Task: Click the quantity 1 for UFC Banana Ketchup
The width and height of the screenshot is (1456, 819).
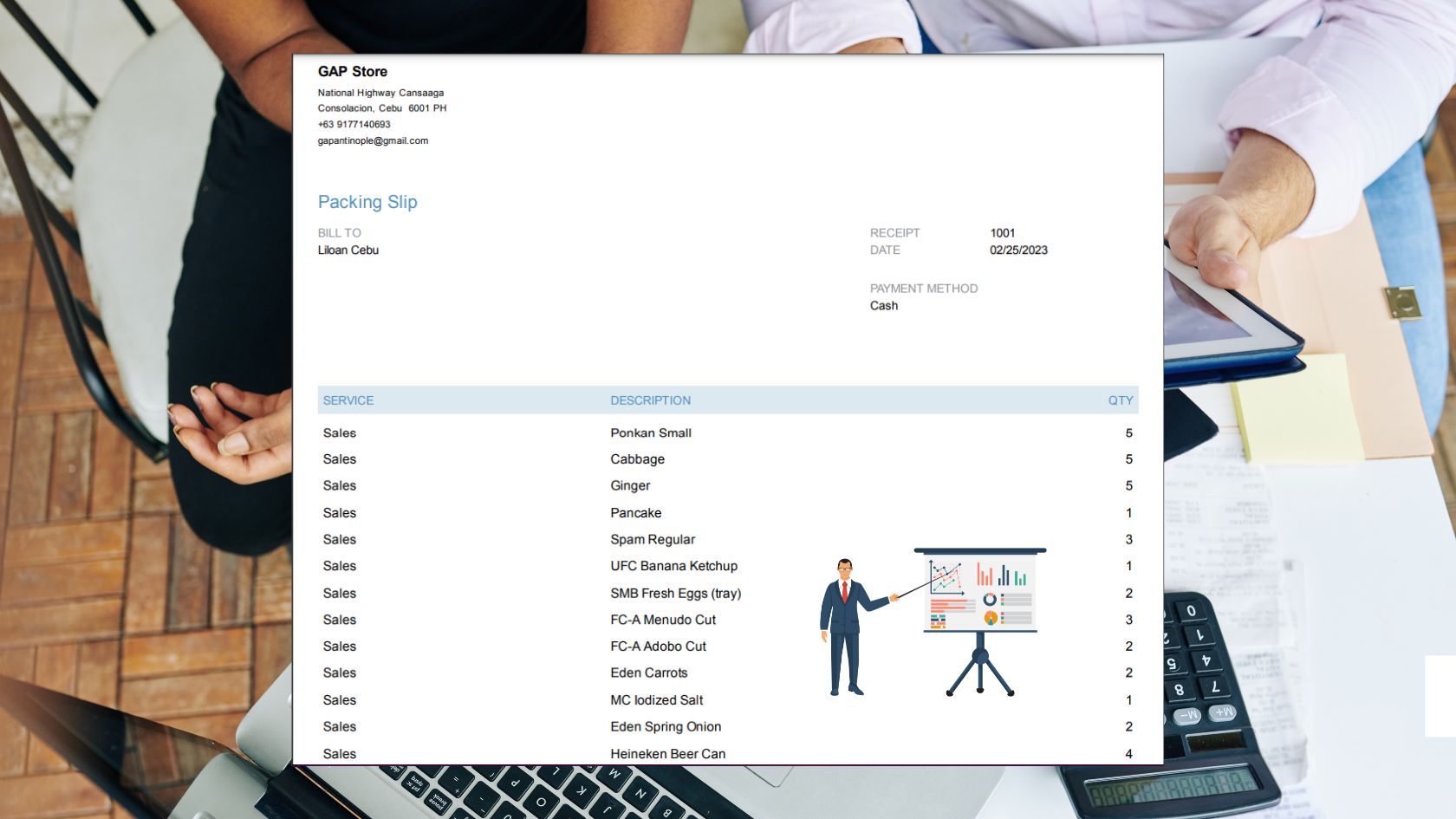Action: pyautogui.click(x=1128, y=566)
